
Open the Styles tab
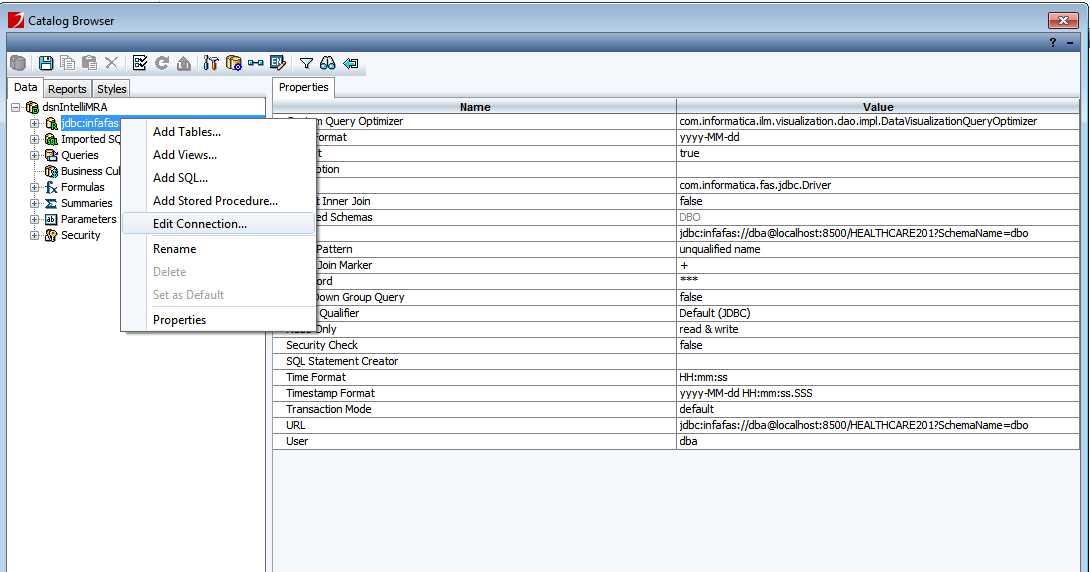point(112,89)
